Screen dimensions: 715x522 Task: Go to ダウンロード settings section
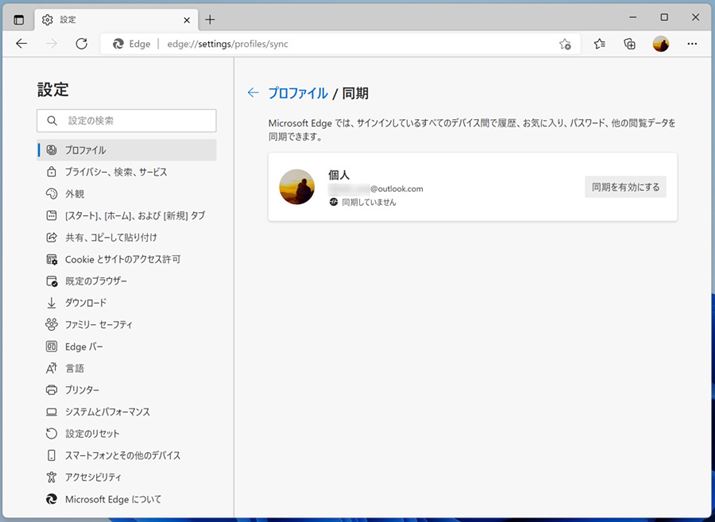click(86, 303)
